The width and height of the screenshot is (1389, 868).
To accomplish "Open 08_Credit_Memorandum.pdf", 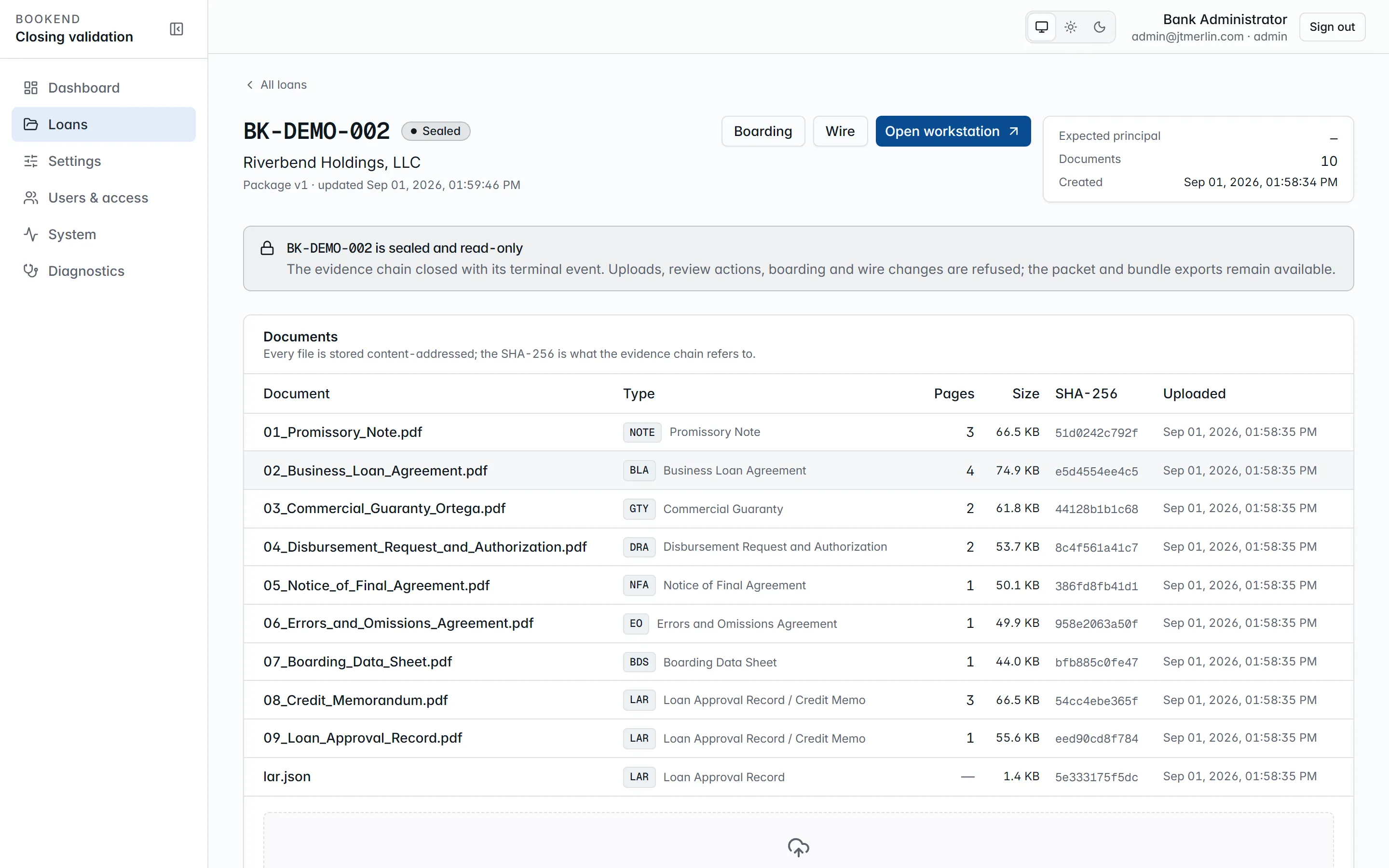I will pyautogui.click(x=355, y=700).
